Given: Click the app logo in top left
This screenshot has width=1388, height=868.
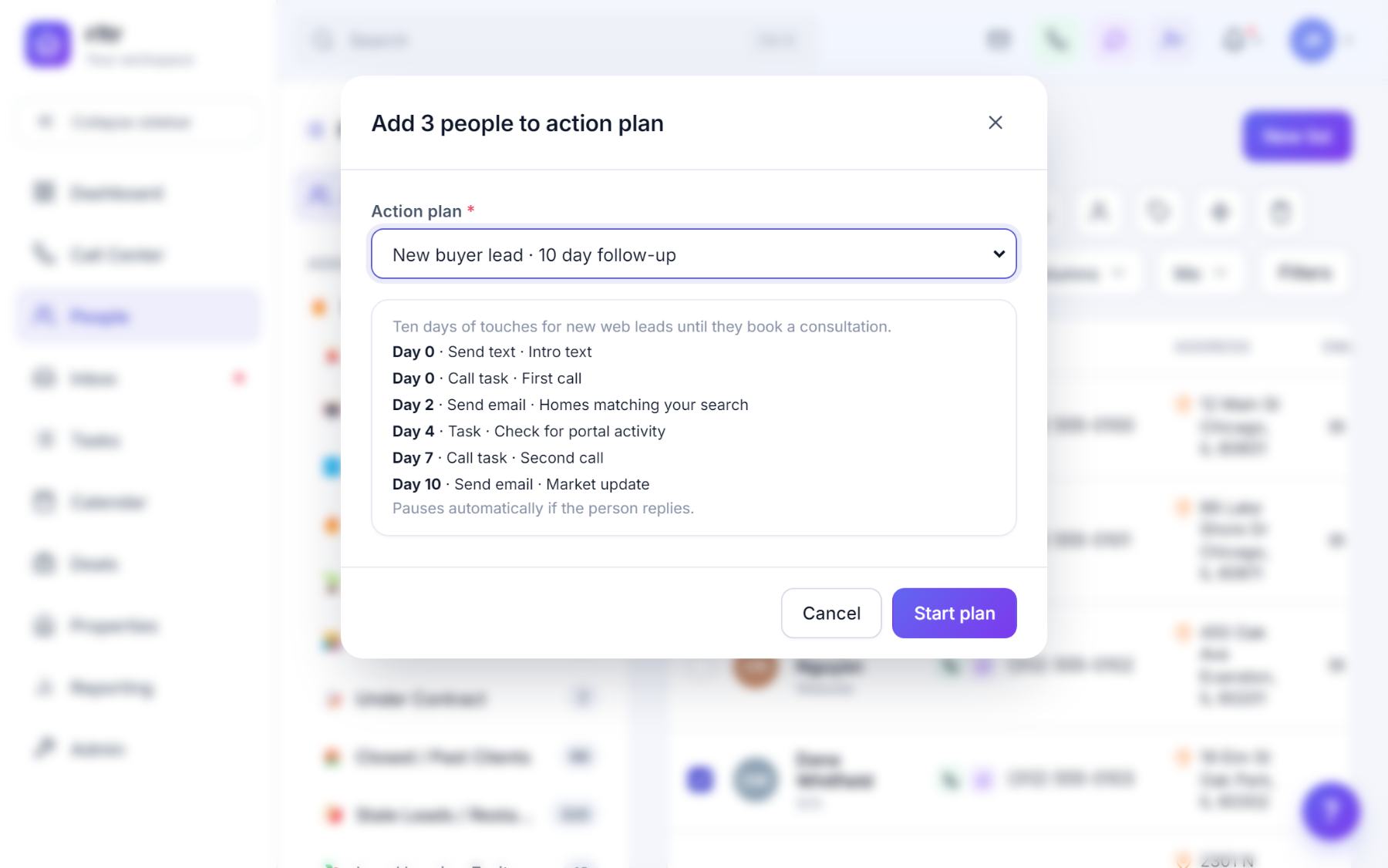Looking at the screenshot, I should pos(48,45).
